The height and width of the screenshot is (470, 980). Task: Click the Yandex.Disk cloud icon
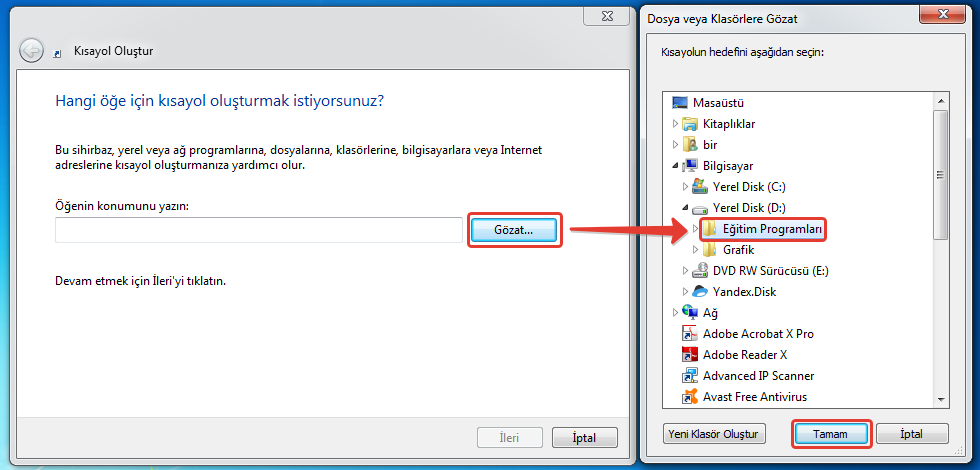[700, 292]
